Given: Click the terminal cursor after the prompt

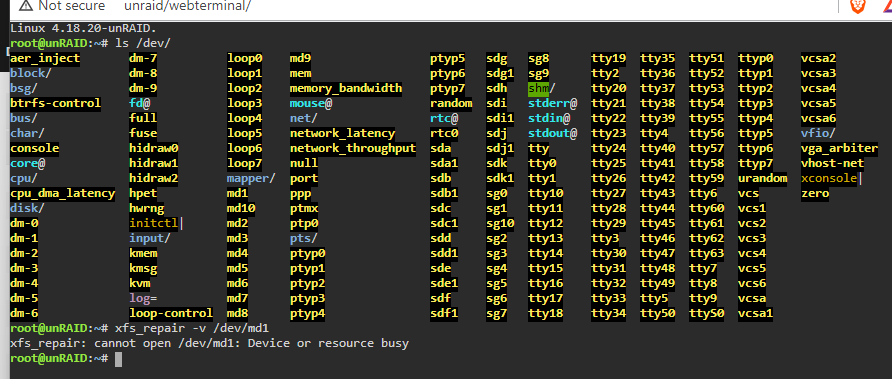Looking at the screenshot, I should (118, 359).
